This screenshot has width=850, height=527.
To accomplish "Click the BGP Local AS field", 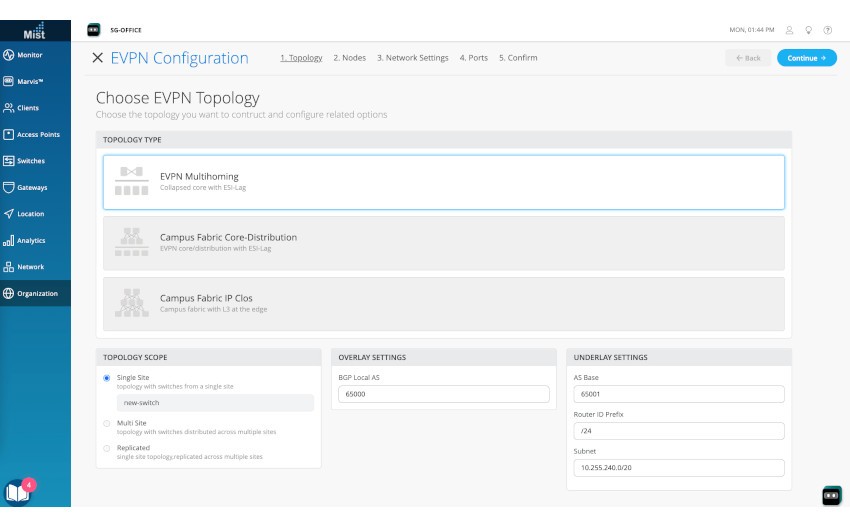I will [442, 395].
